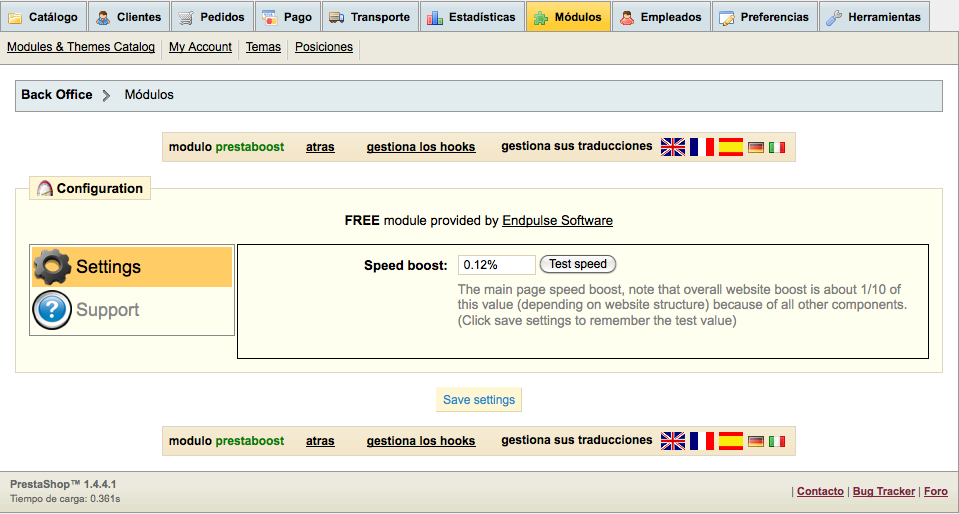Click the Catálogo folder icon

15,18
